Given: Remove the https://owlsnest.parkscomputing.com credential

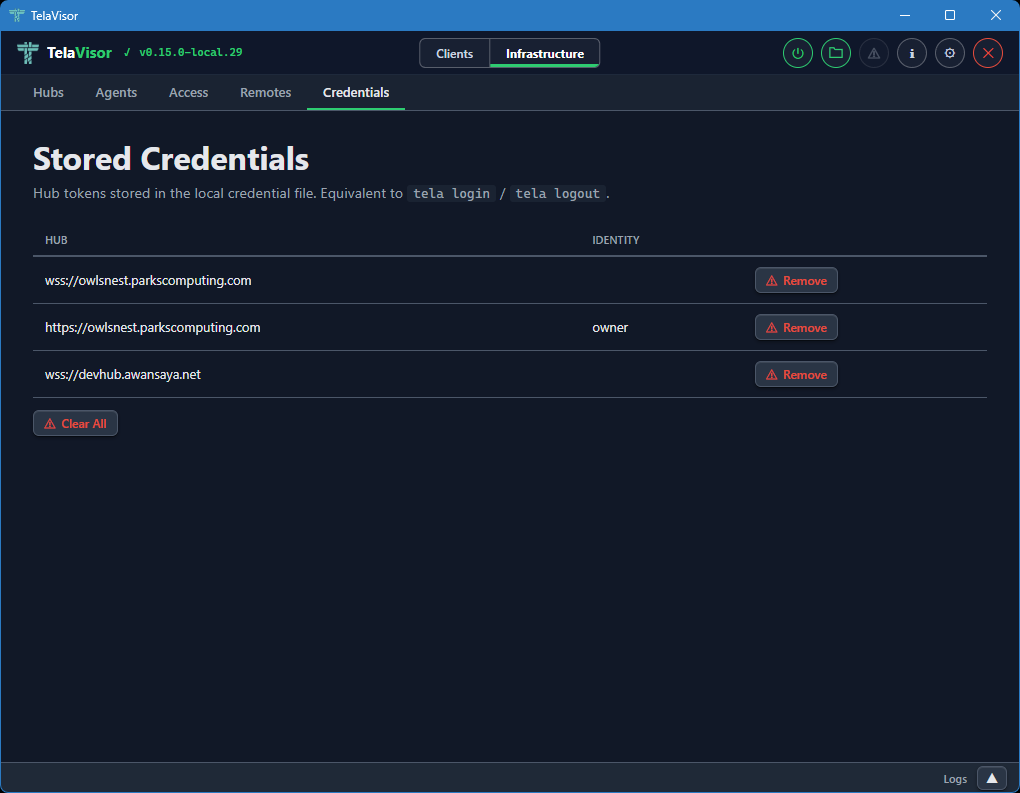Looking at the screenshot, I should (x=796, y=327).
